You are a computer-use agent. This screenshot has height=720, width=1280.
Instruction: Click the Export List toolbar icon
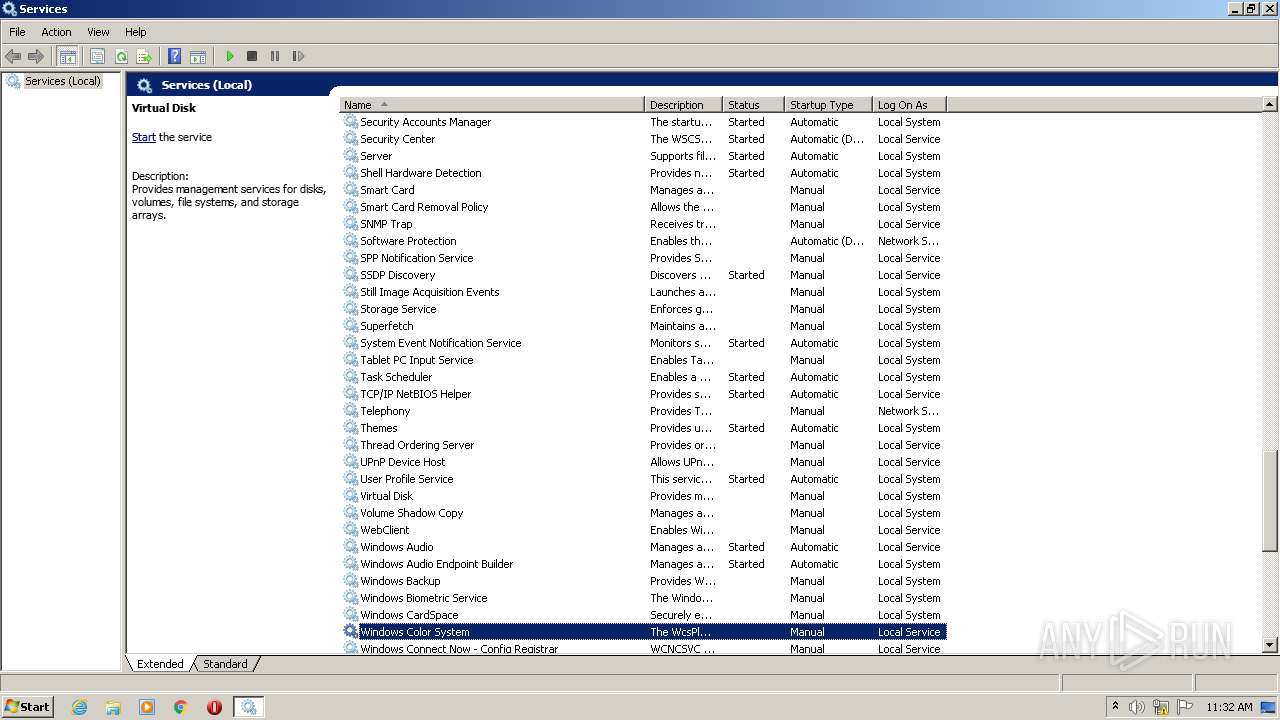[144, 56]
